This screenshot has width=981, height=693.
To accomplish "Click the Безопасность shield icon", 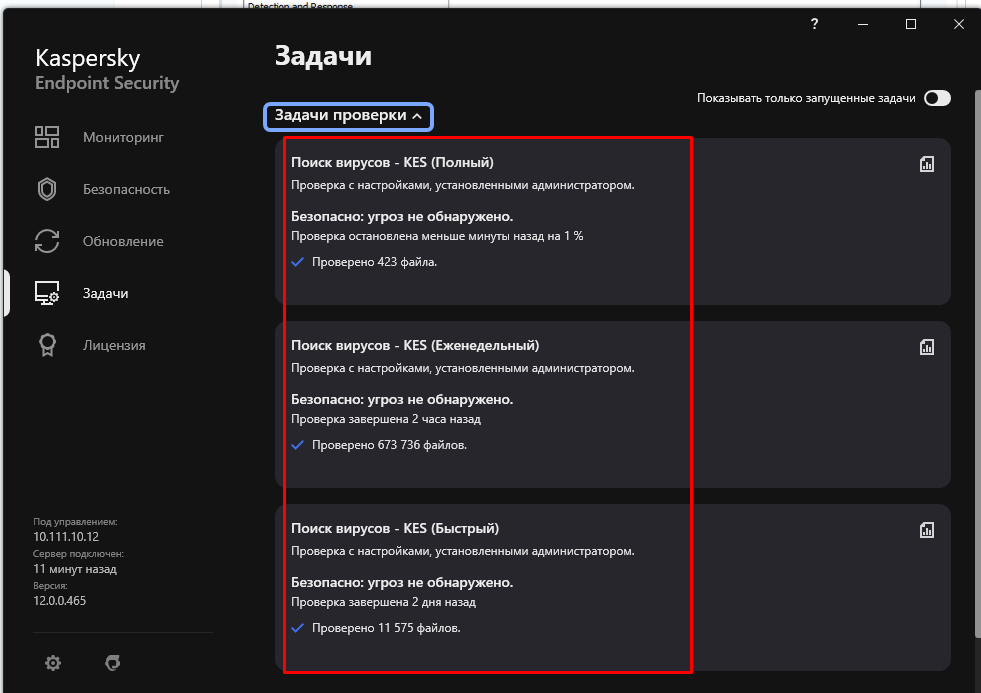I will 47,189.
